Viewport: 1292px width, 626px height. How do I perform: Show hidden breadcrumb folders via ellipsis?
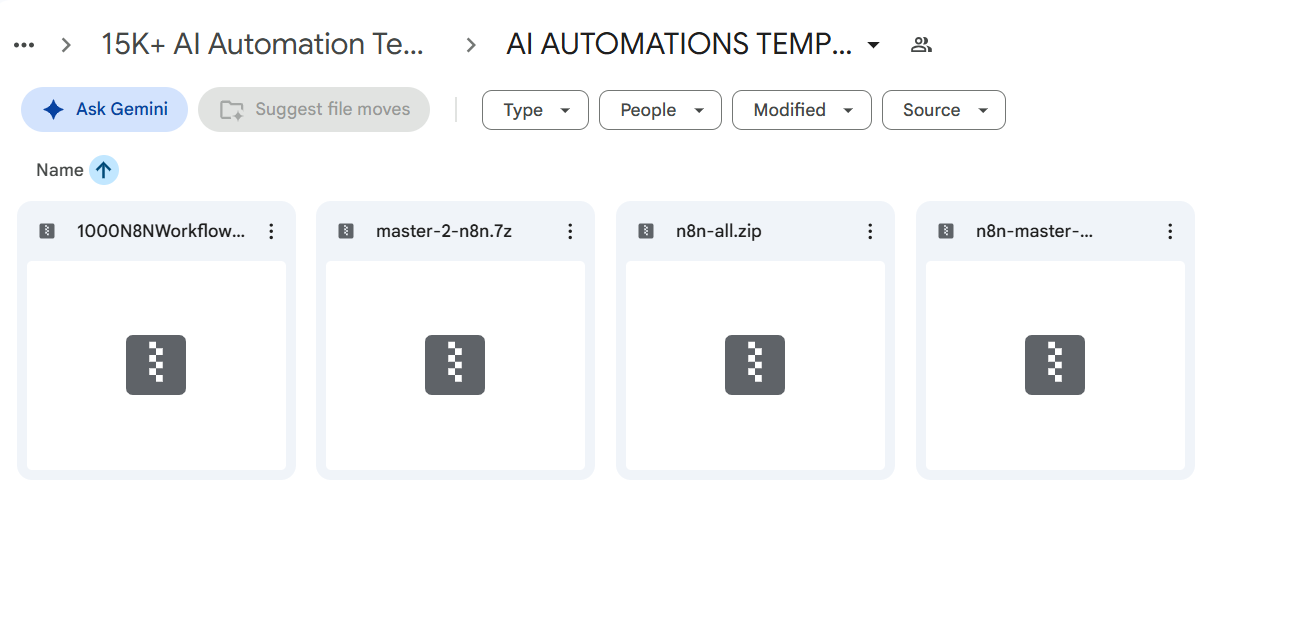24,45
